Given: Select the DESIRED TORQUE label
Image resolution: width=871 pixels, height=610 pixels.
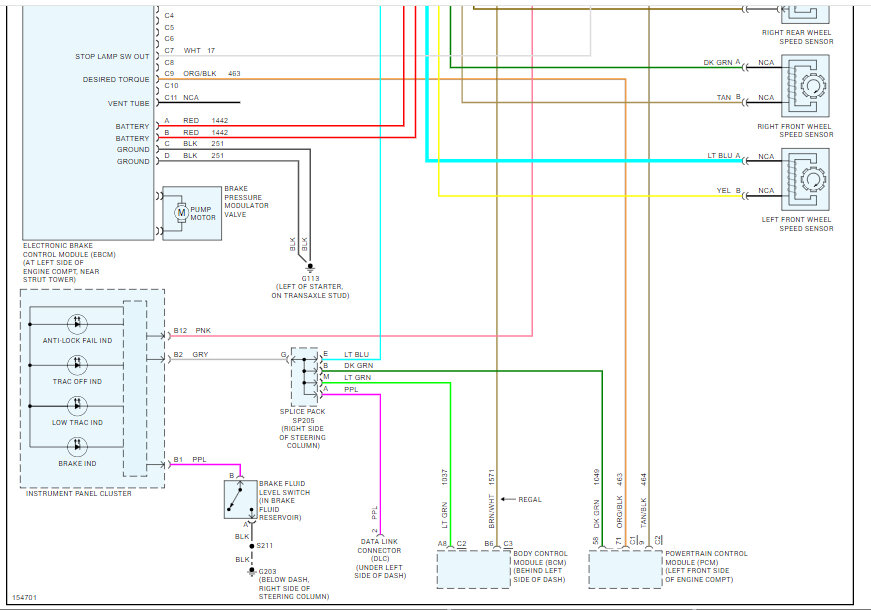Looking at the screenshot, I should click(116, 80).
